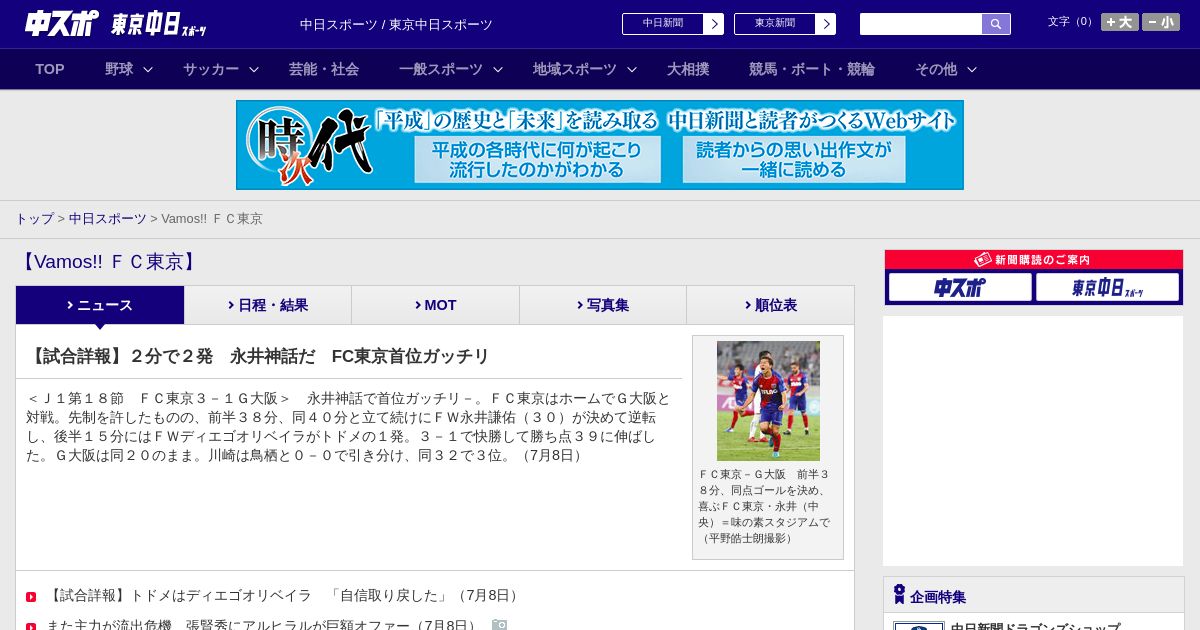Screen dimensions: 1200x630
Task: Decrease font size with 小 button
Action: [1161, 22]
